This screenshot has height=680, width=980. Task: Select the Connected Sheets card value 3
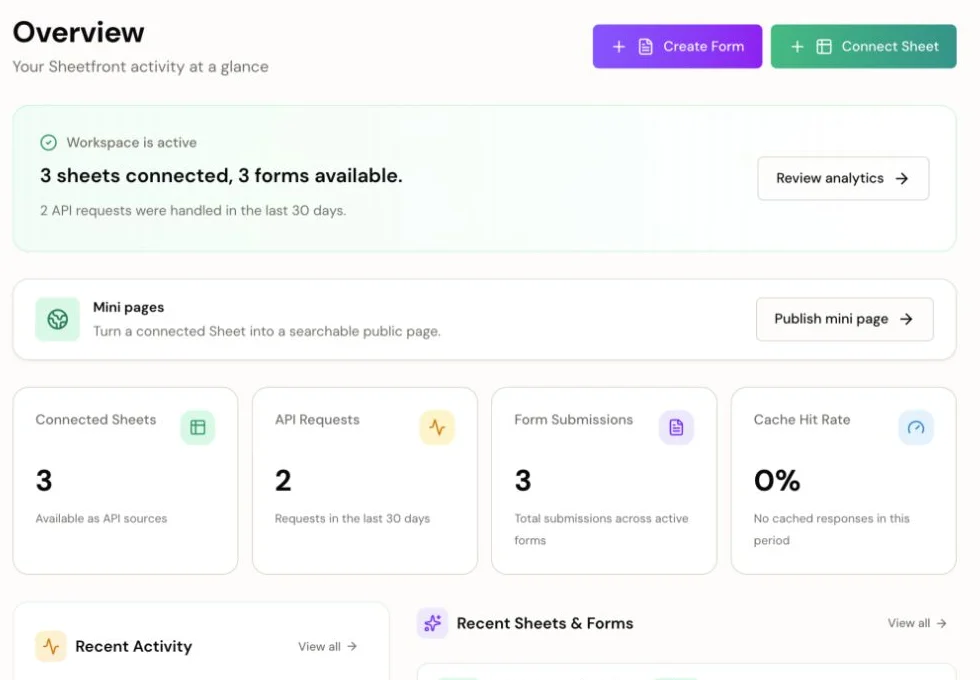tap(44, 481)
